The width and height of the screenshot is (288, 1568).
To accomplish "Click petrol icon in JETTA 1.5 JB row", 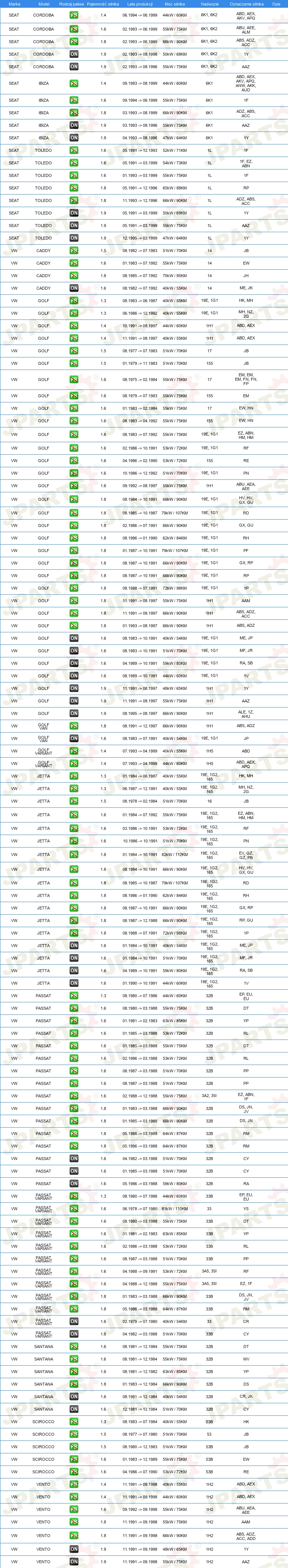I will coord(74,802).
